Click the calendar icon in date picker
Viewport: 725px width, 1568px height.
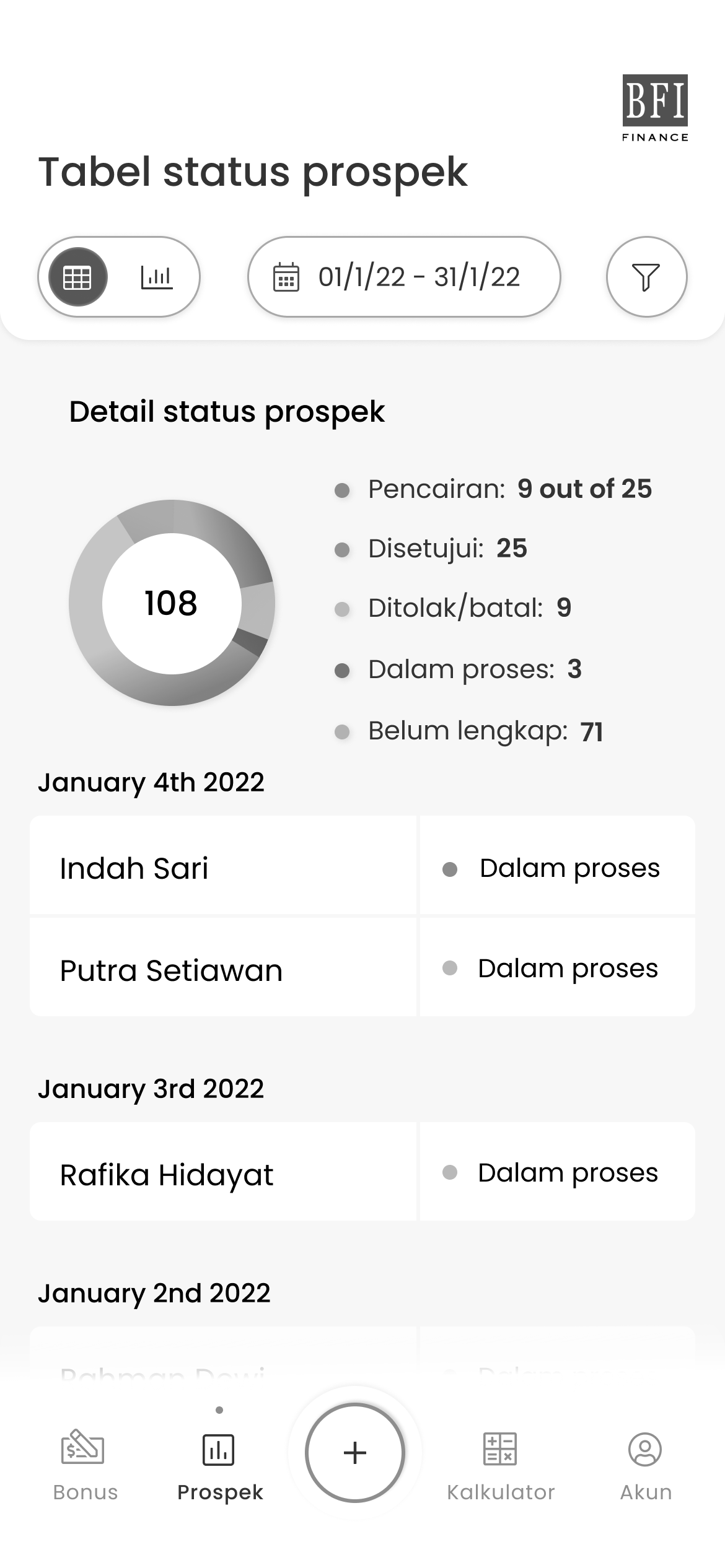point(286,277)
